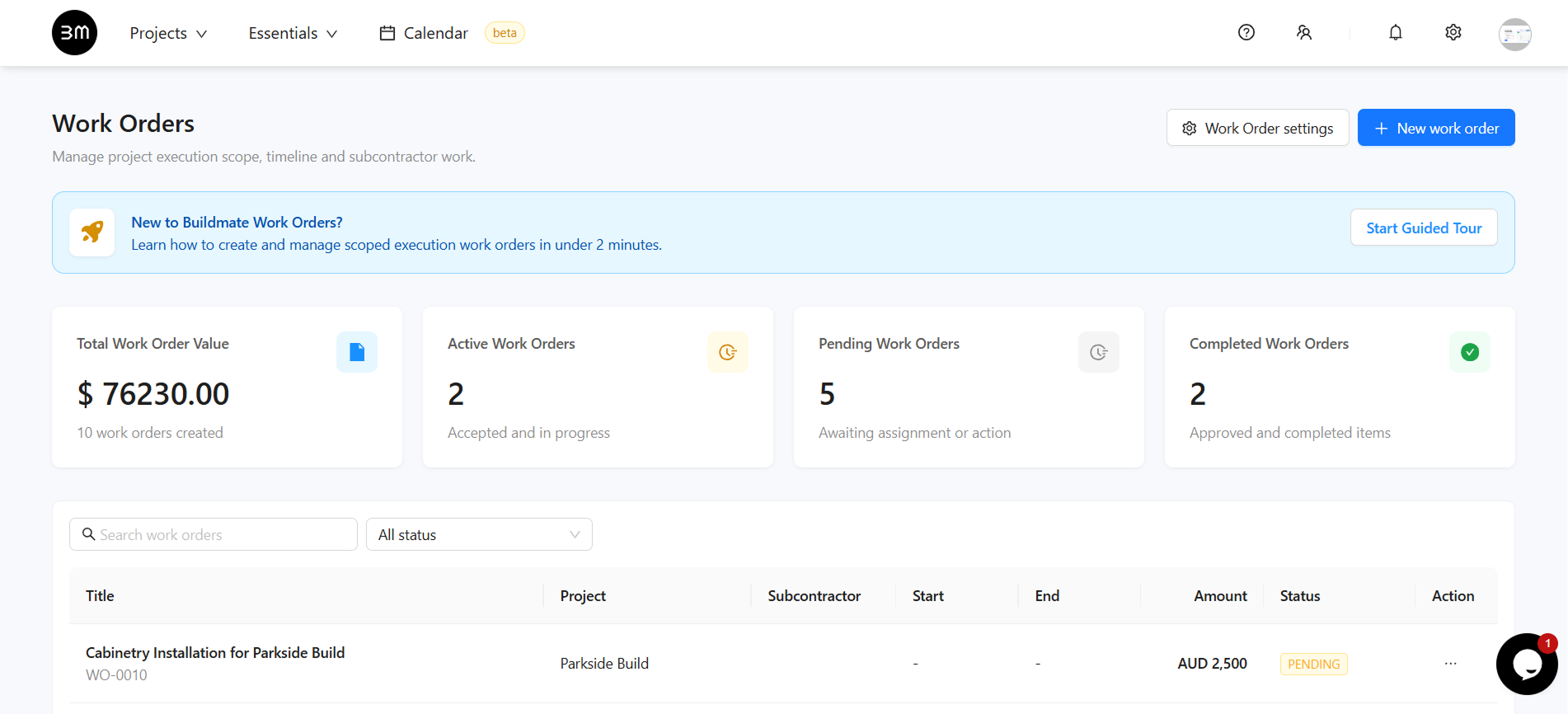
Task: Click the rocket icon in the tour banner
Action: tap(92, 233)
